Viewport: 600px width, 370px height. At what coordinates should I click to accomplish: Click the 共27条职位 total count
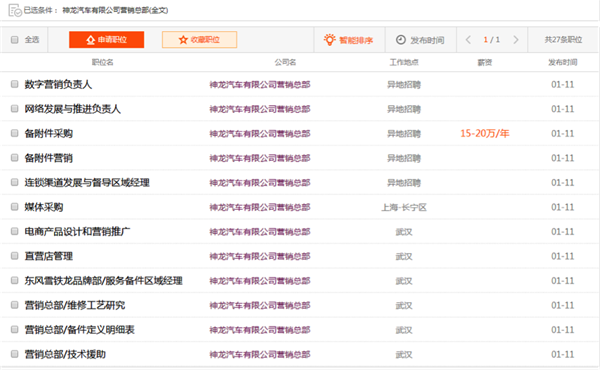[x=563, y=40]
